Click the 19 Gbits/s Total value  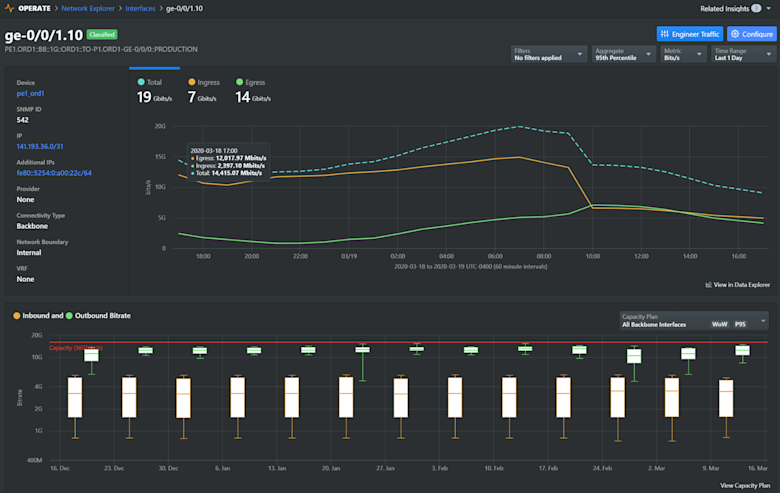[154, 97]
